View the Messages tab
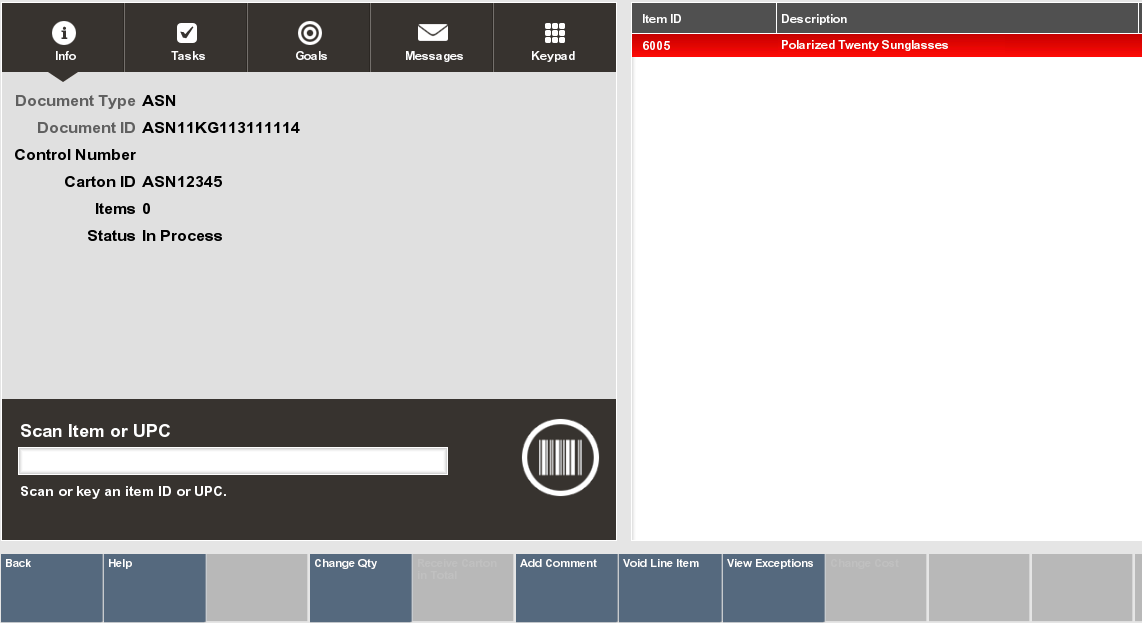Image resolution: width=1142 pixels, height=623 pixels. tap(433, 38)
